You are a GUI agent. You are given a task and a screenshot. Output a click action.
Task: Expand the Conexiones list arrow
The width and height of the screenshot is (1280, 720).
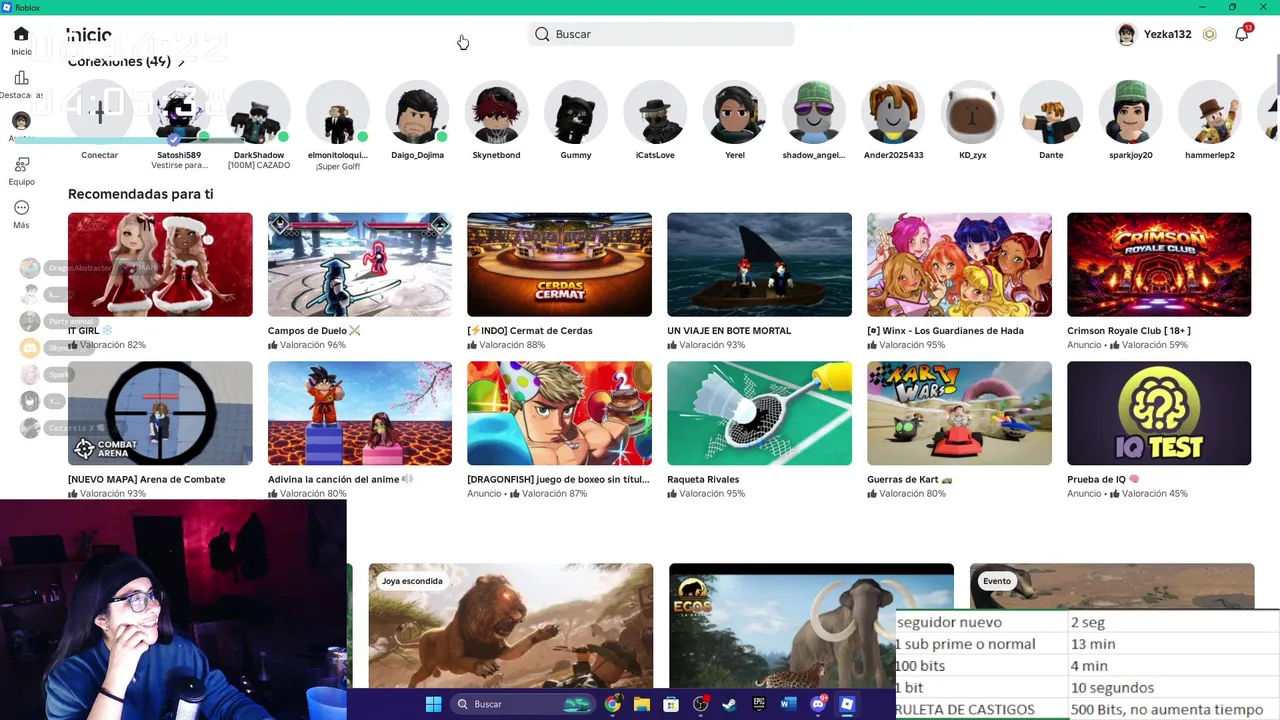(181, 62)
